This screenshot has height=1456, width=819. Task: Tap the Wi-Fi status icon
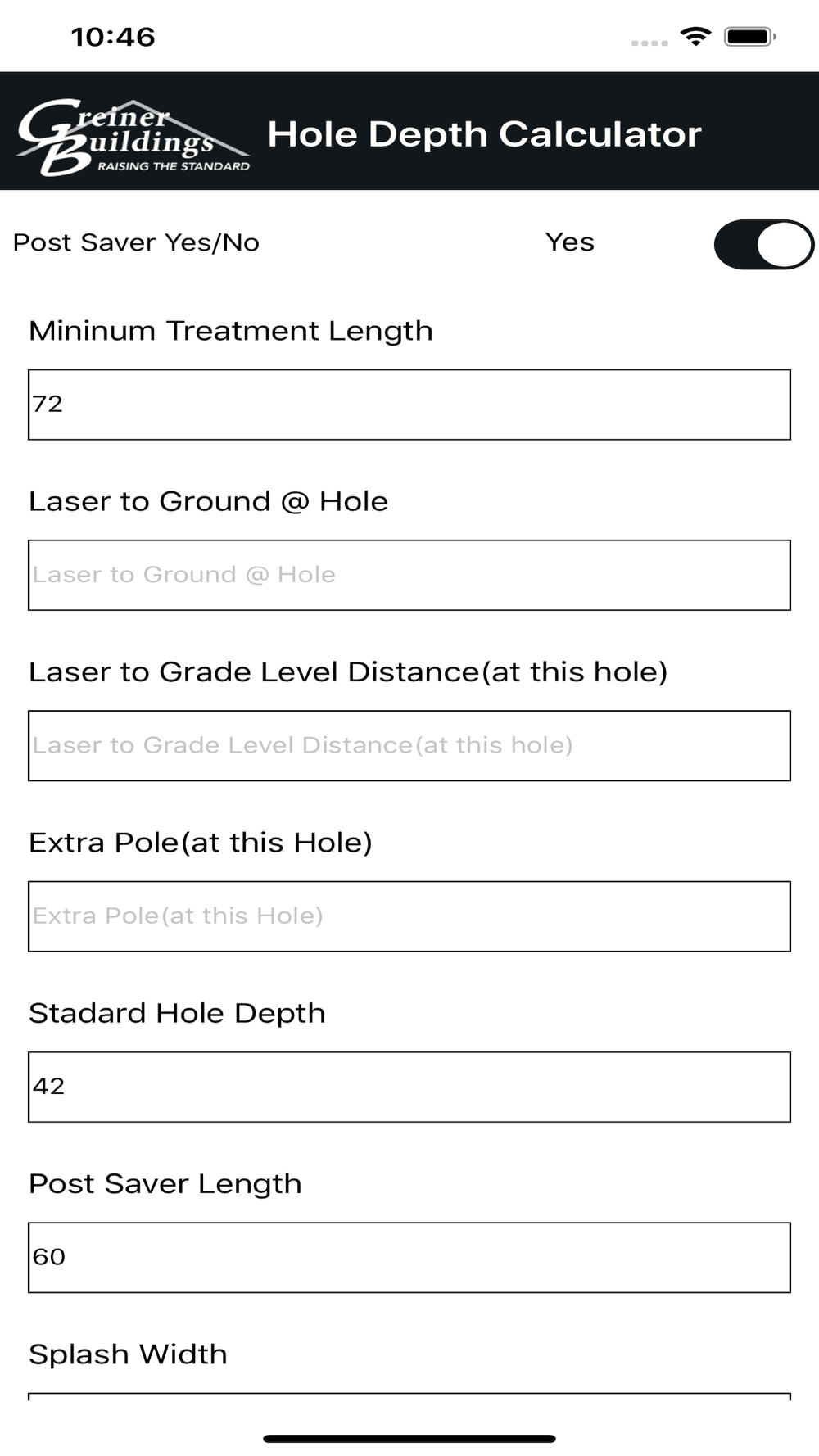pyautogui.click(x=695, y=37)
